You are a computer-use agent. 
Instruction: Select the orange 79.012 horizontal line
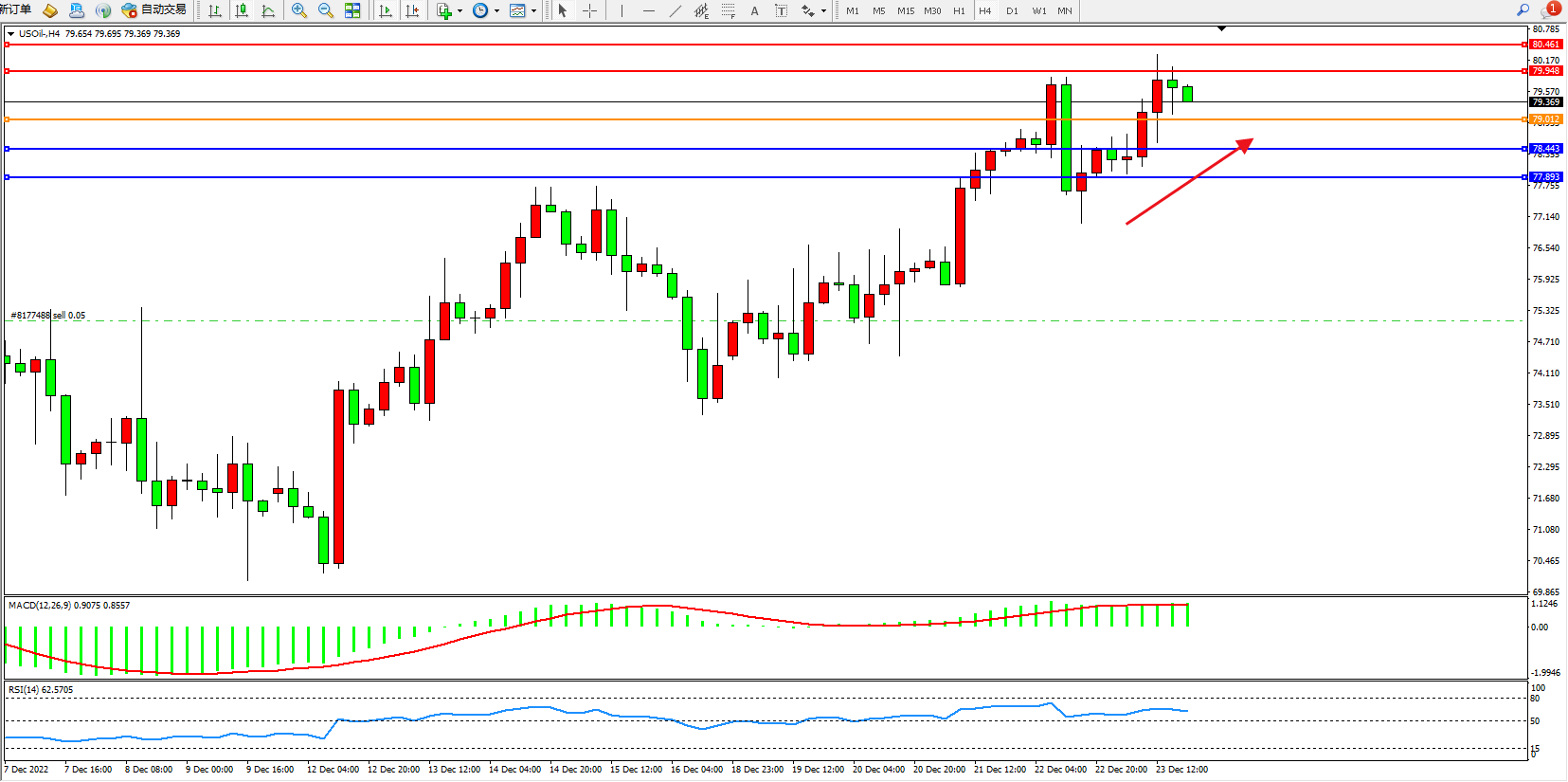tap(758, 119)
